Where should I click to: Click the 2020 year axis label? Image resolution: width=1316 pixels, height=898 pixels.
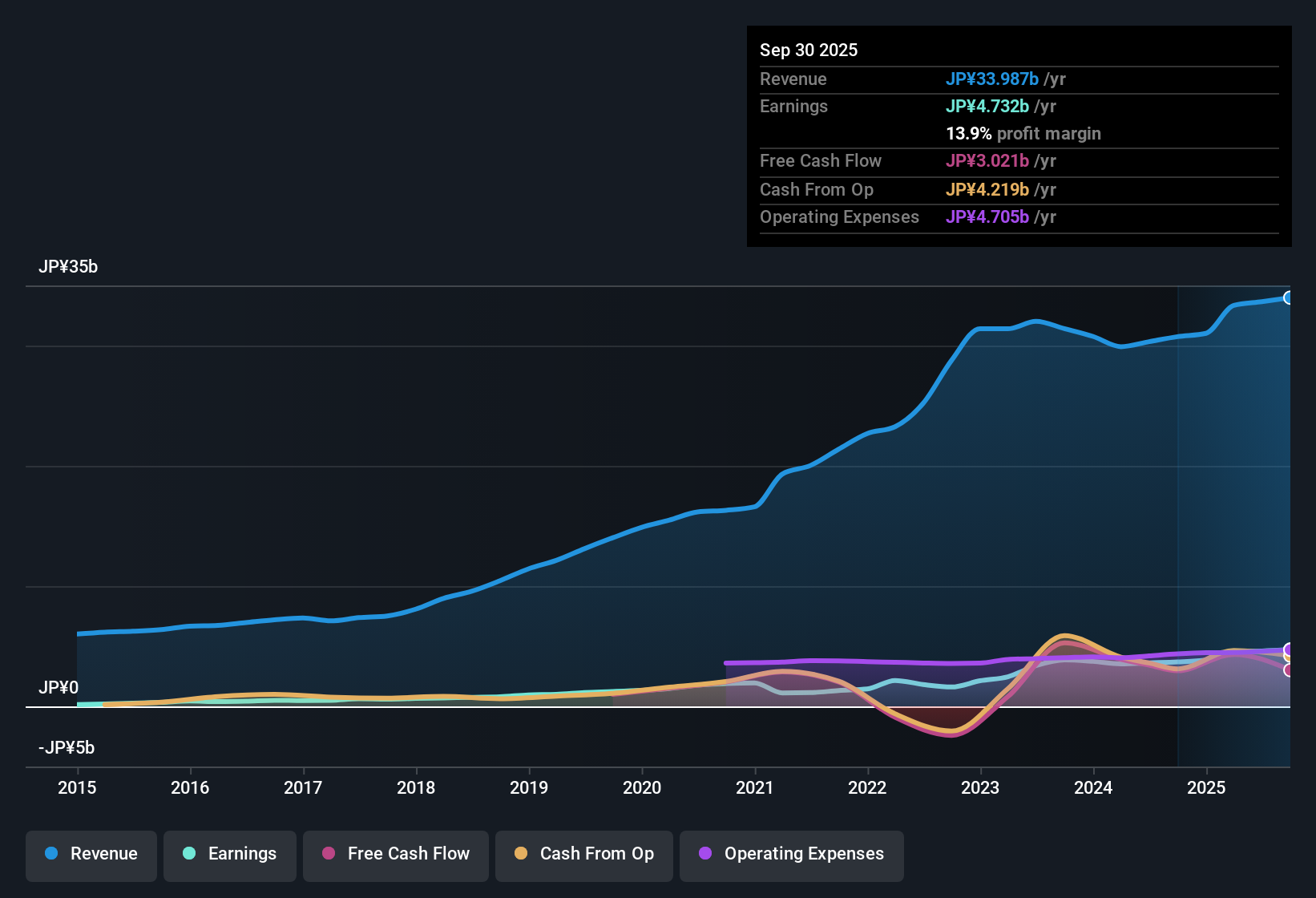(x=642, y=788)
